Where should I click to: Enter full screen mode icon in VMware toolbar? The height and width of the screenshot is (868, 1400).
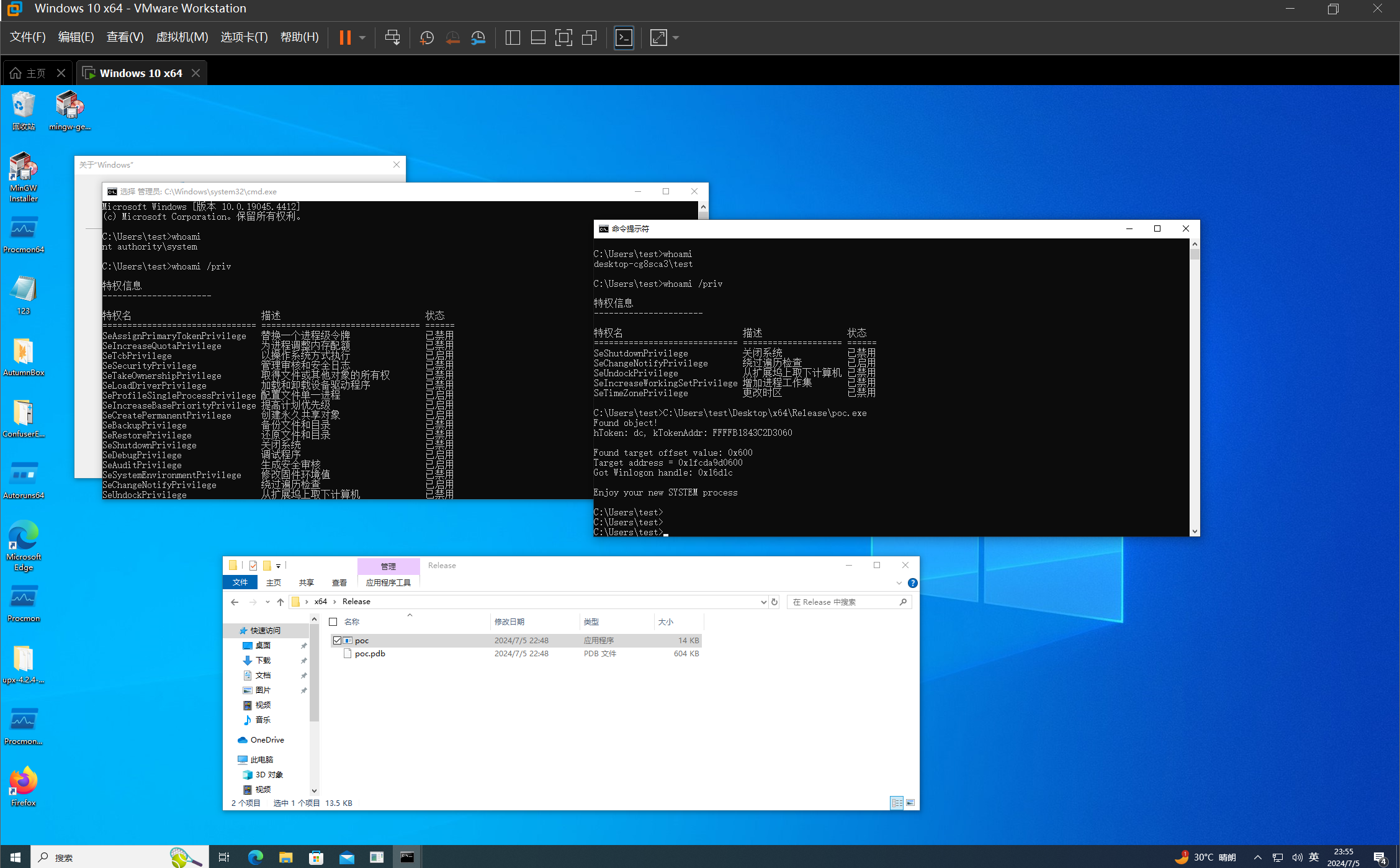click(563, 38)
